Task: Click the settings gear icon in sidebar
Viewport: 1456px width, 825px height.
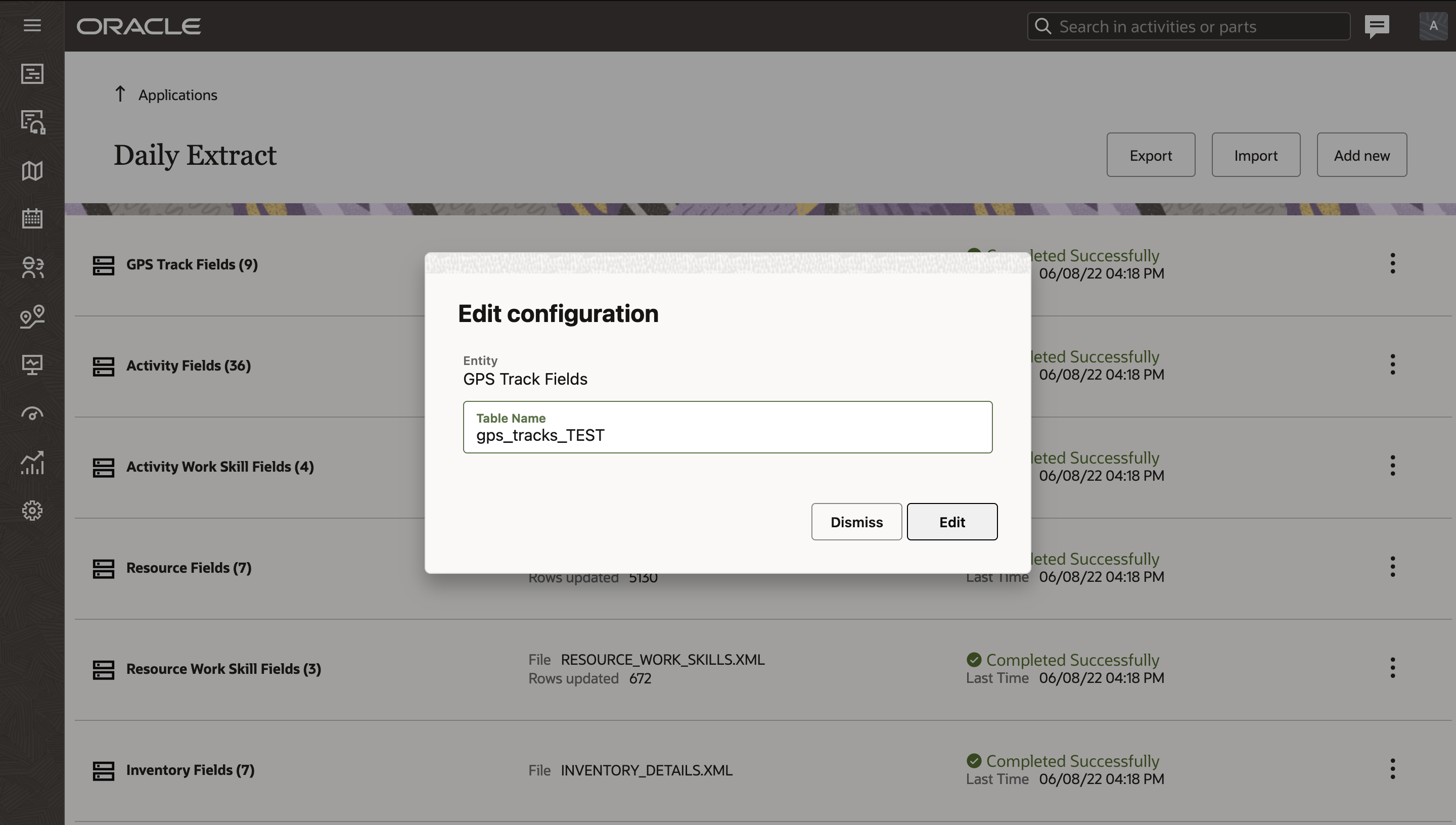Action: tap(32, 511)
